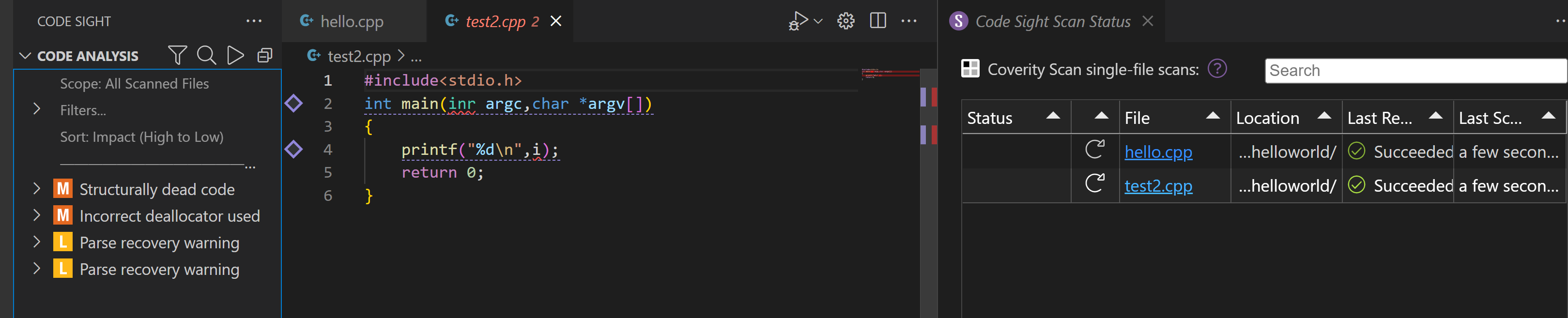The height and width of the screenshot is (318, 1568).
Task: Click the Code Sight S logo icon
Action: (x=959, y=21)
